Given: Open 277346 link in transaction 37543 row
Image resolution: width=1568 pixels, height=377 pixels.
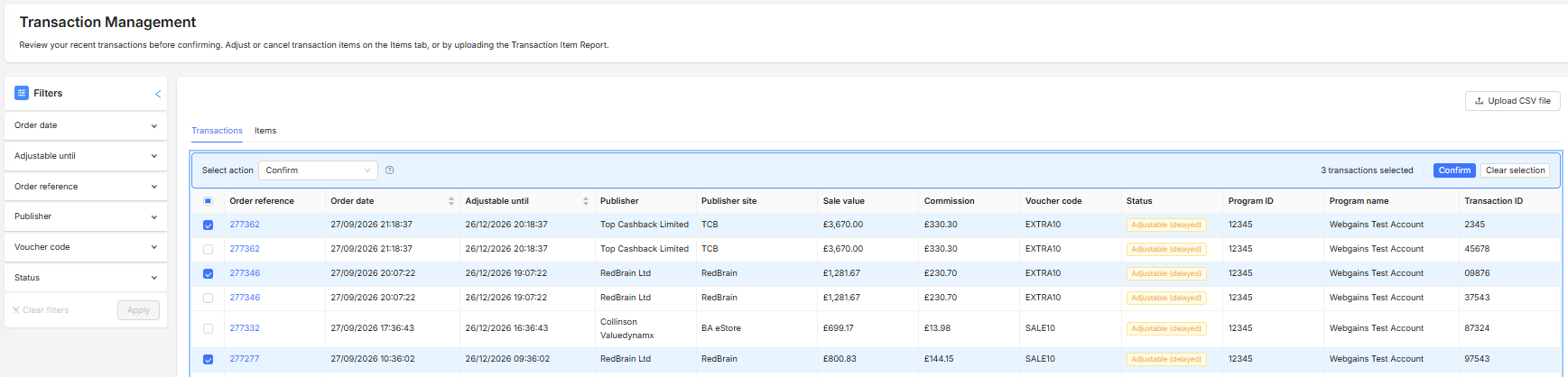Looking at the screenshot, I should point(245,298).
